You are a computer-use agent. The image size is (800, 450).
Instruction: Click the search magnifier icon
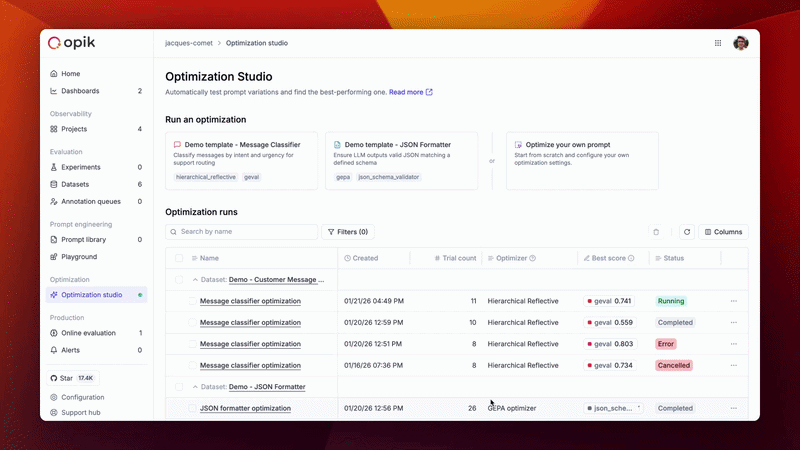(x=173, y=232)
